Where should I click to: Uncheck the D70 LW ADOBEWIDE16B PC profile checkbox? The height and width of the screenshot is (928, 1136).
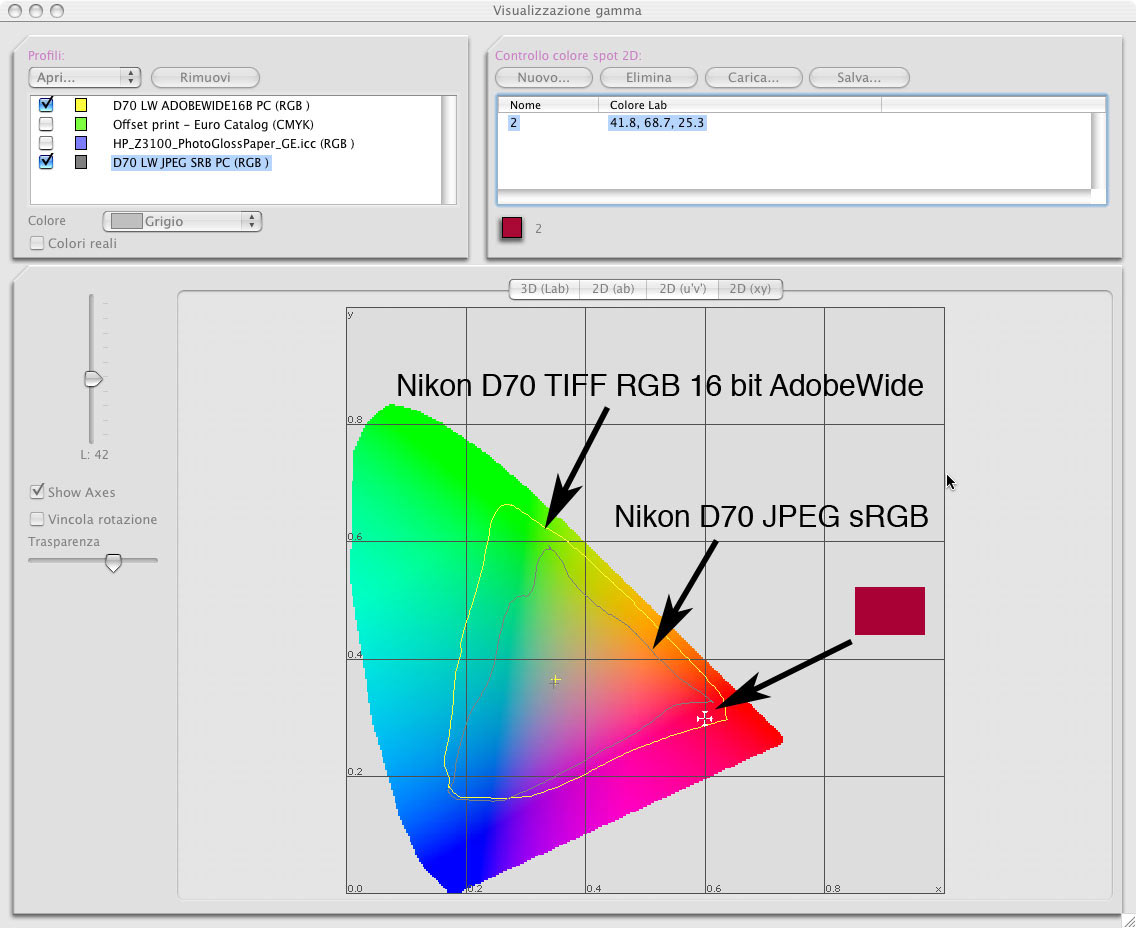click(x=46, y=105)
